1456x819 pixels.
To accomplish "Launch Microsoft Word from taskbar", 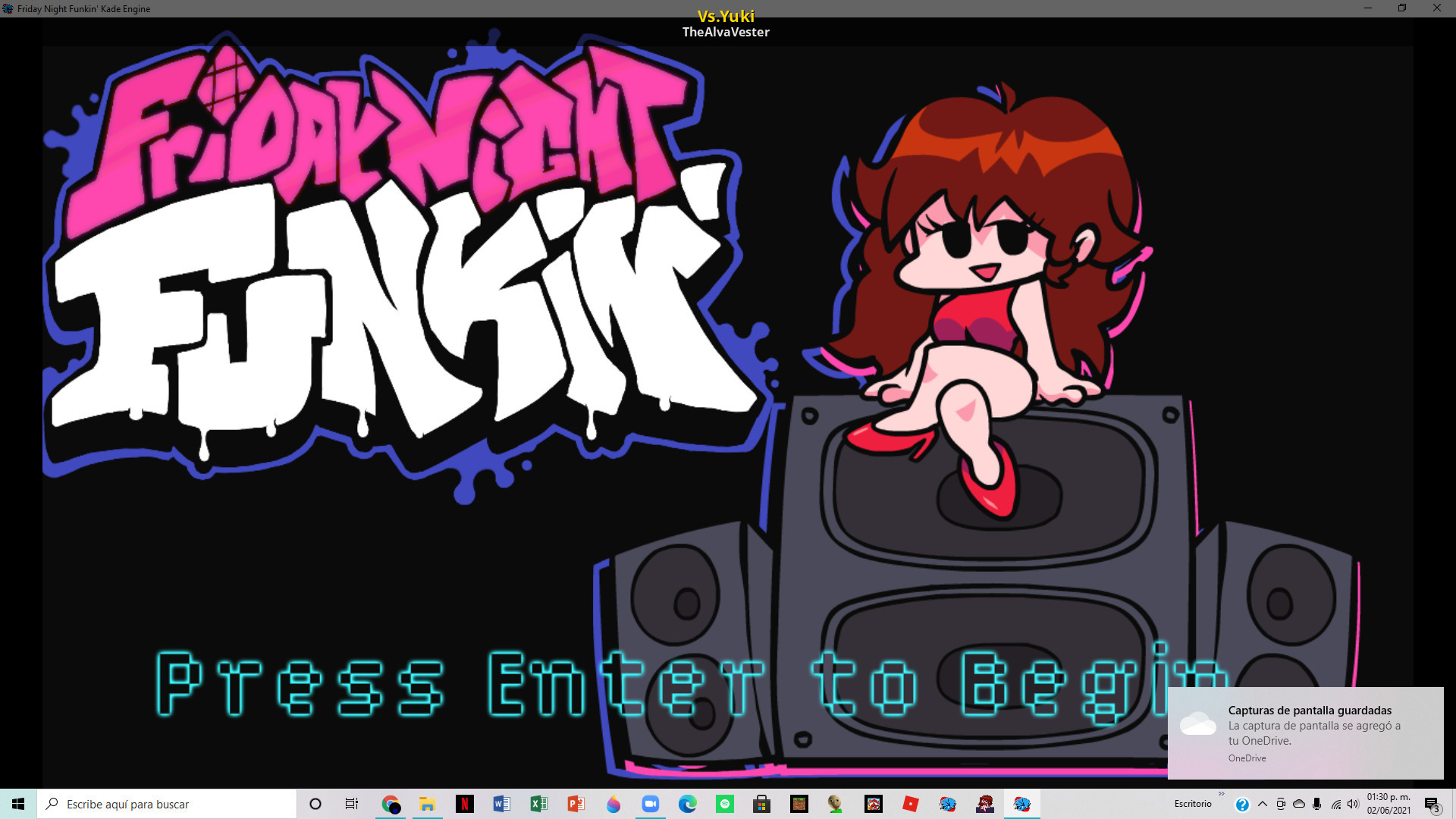I will (502, 804).
